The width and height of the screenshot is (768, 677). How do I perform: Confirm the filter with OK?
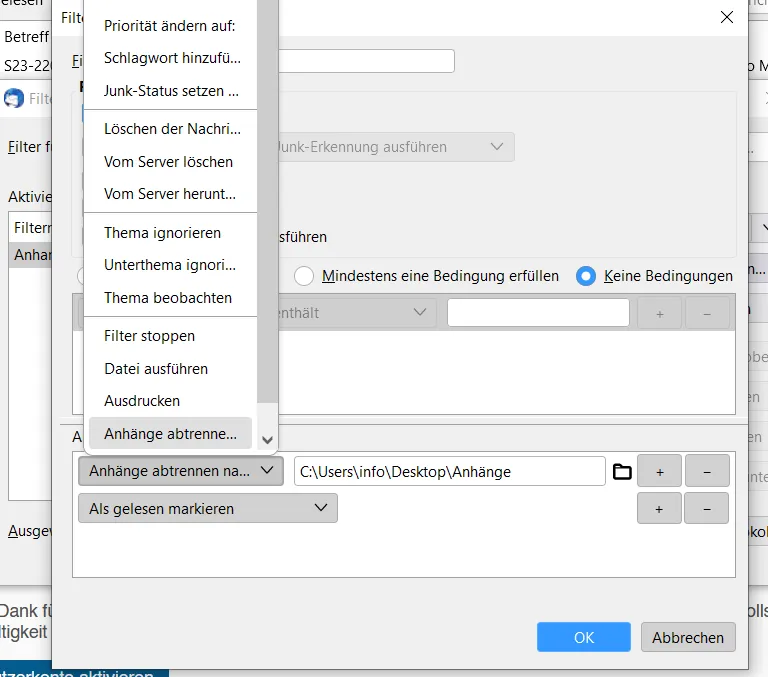tap(584, 637)
